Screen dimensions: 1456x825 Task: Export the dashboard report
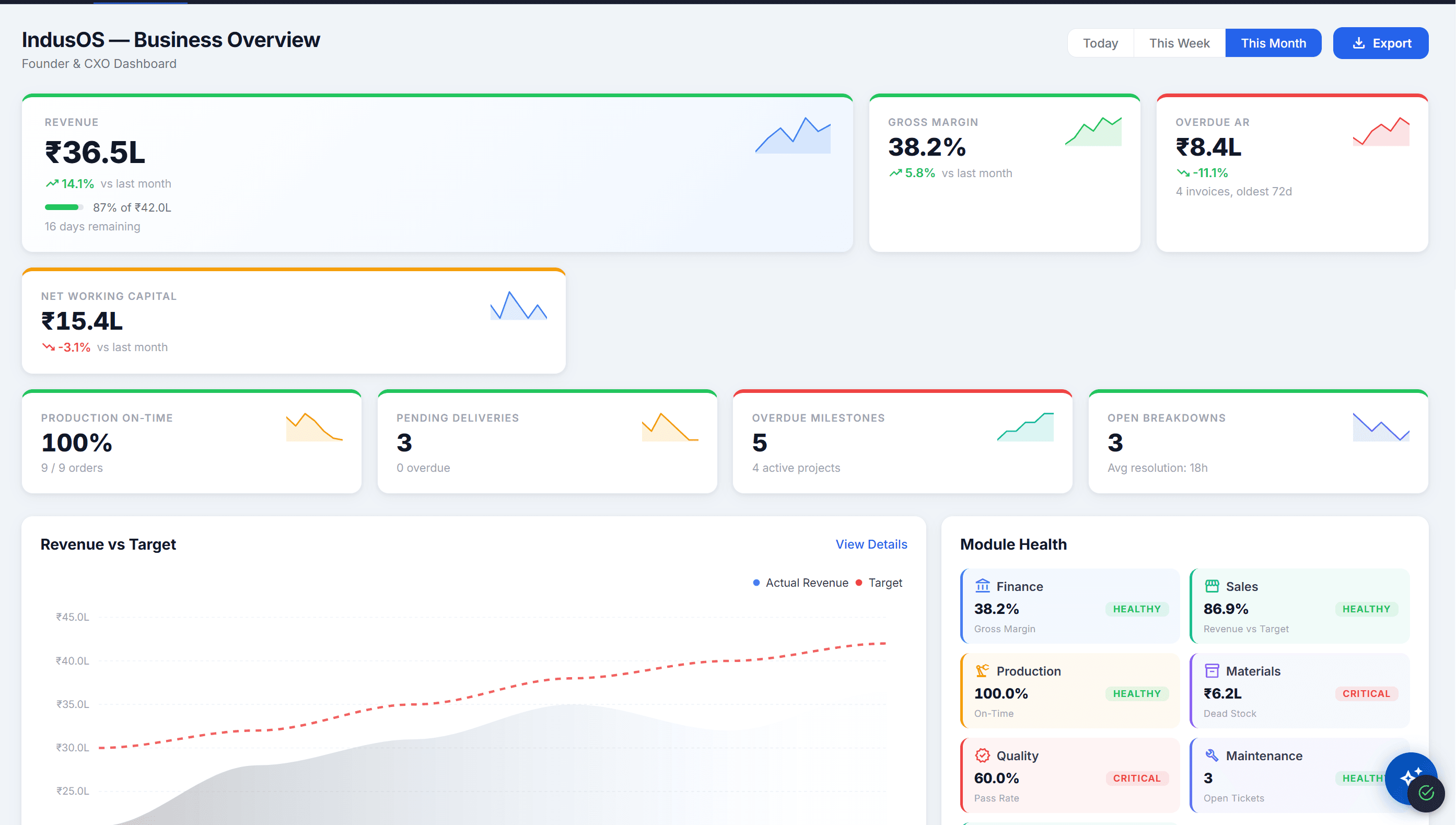point(1381,43)
